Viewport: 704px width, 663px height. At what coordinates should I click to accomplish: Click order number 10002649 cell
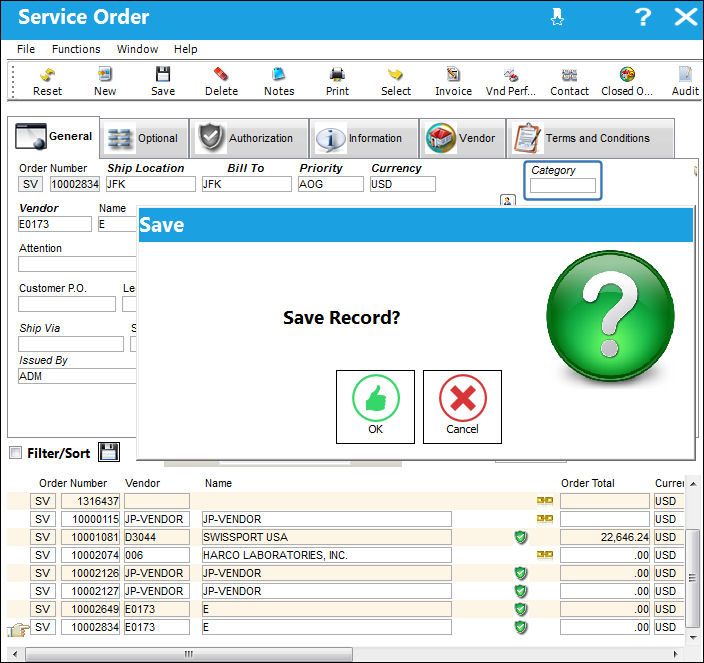[x=90, y=609]
